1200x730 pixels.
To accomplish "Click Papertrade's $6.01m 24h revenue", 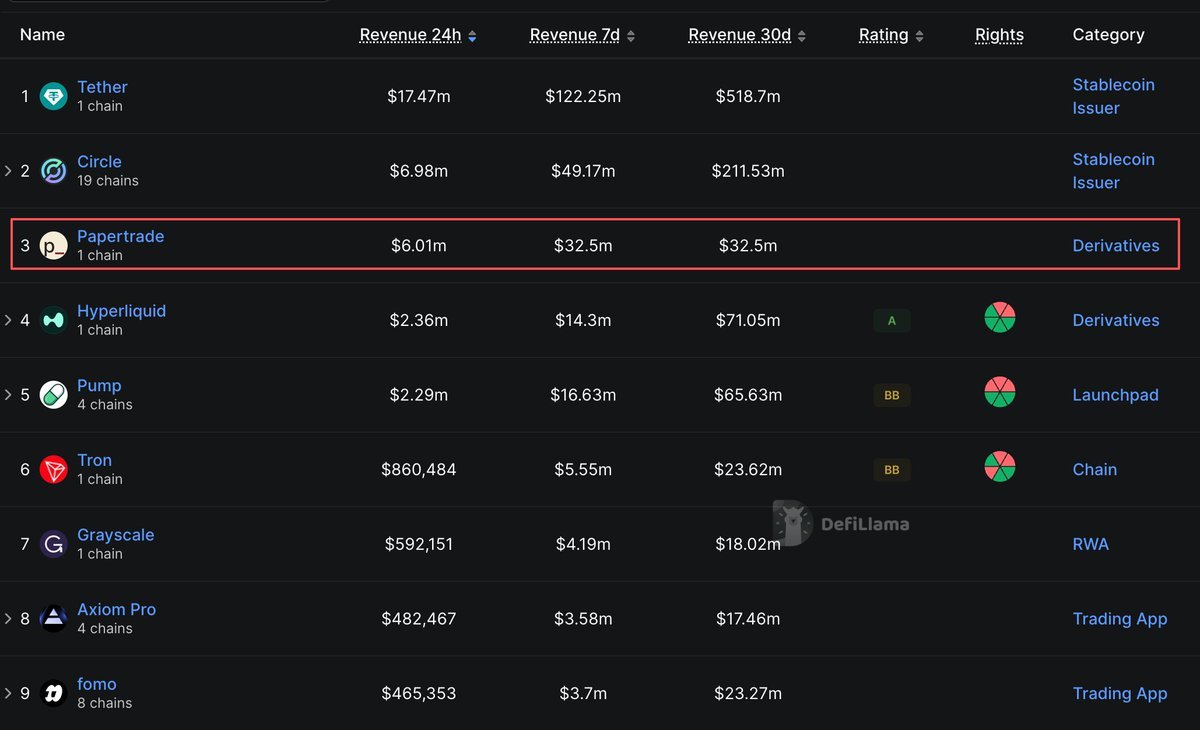I will [418, 246].
